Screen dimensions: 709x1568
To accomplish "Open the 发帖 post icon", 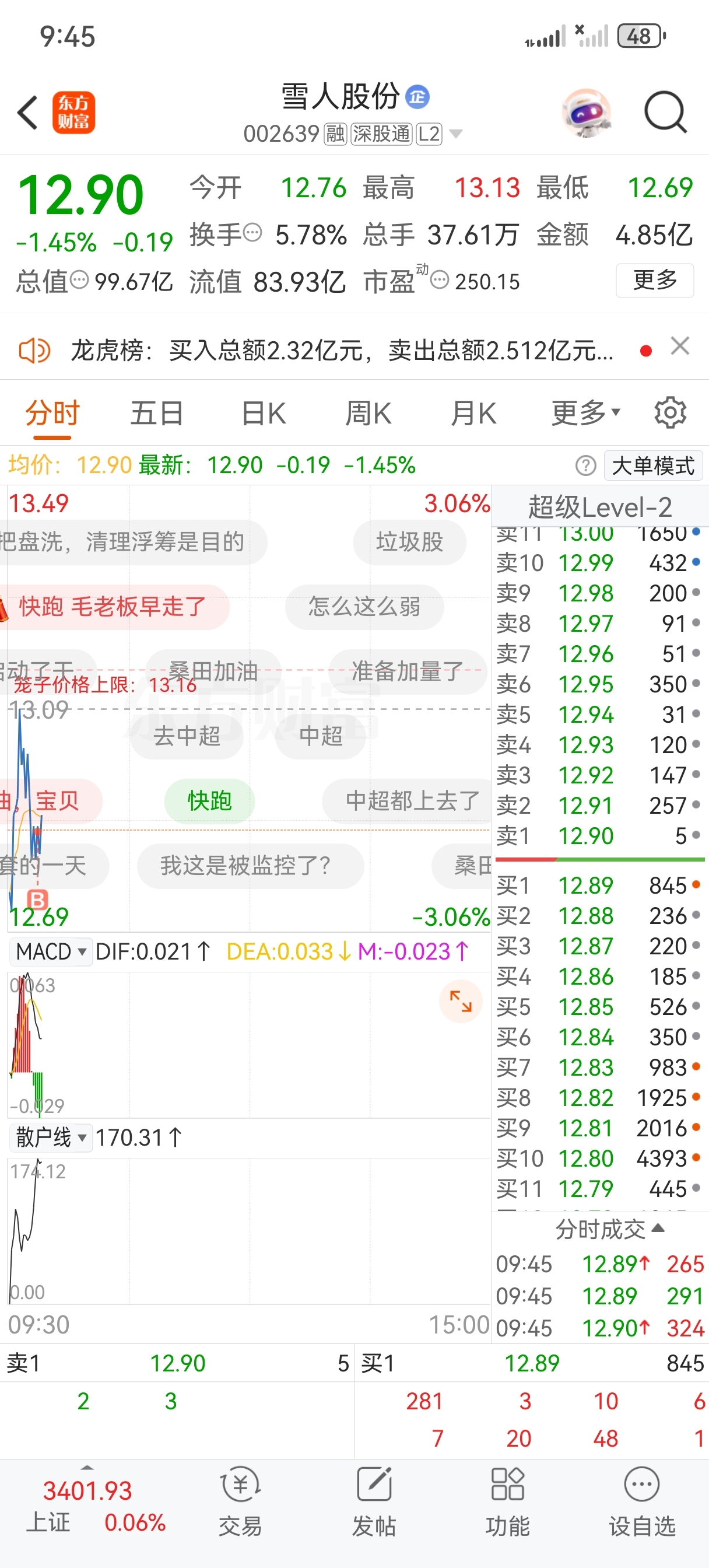I will 374,1500.
